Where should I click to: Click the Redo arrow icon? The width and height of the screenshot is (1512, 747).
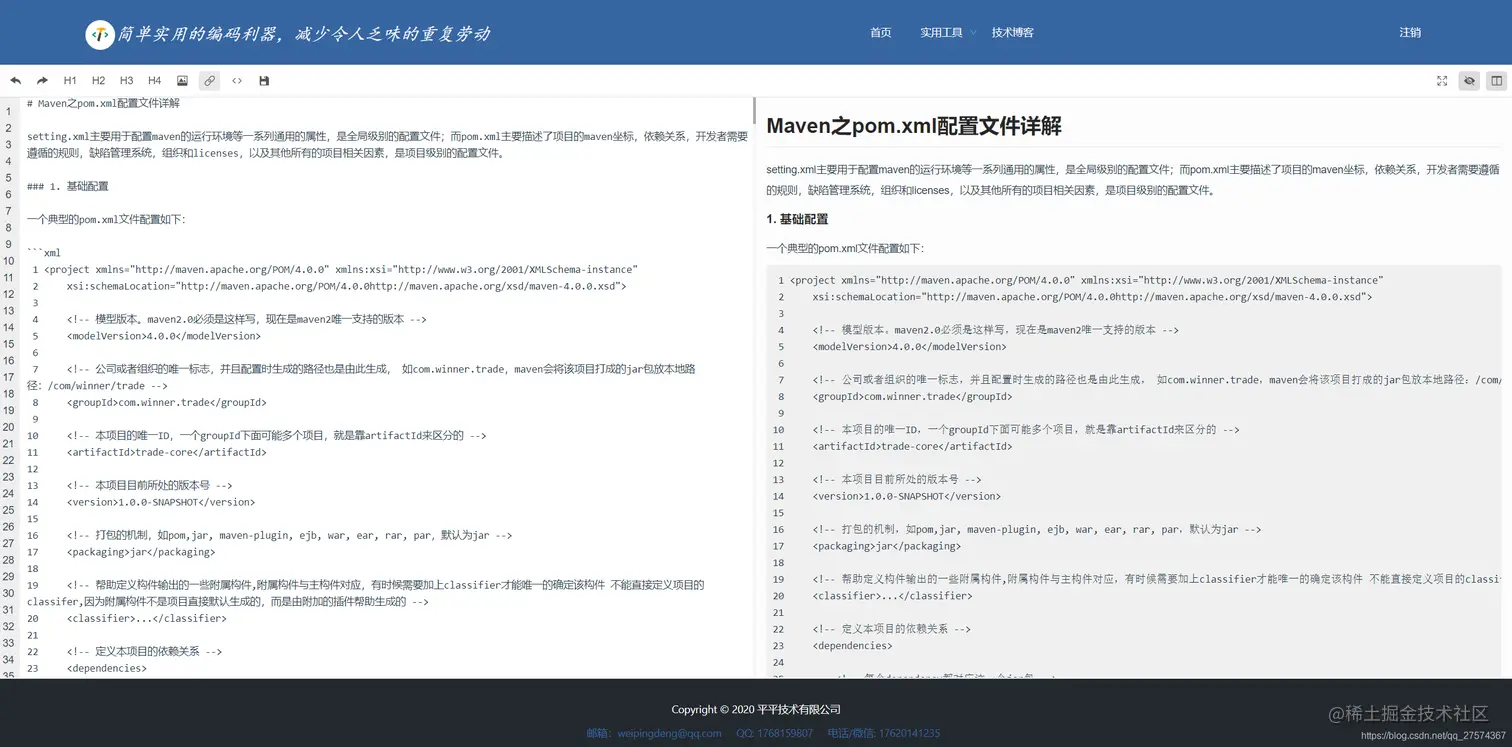(x=41, y=80)
